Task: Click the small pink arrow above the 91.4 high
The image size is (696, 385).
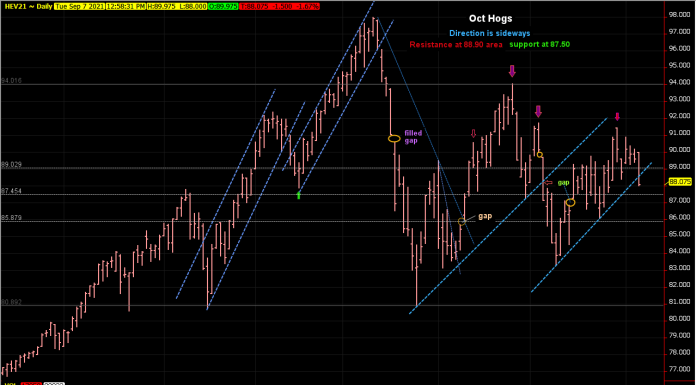Action: [617, 117]
